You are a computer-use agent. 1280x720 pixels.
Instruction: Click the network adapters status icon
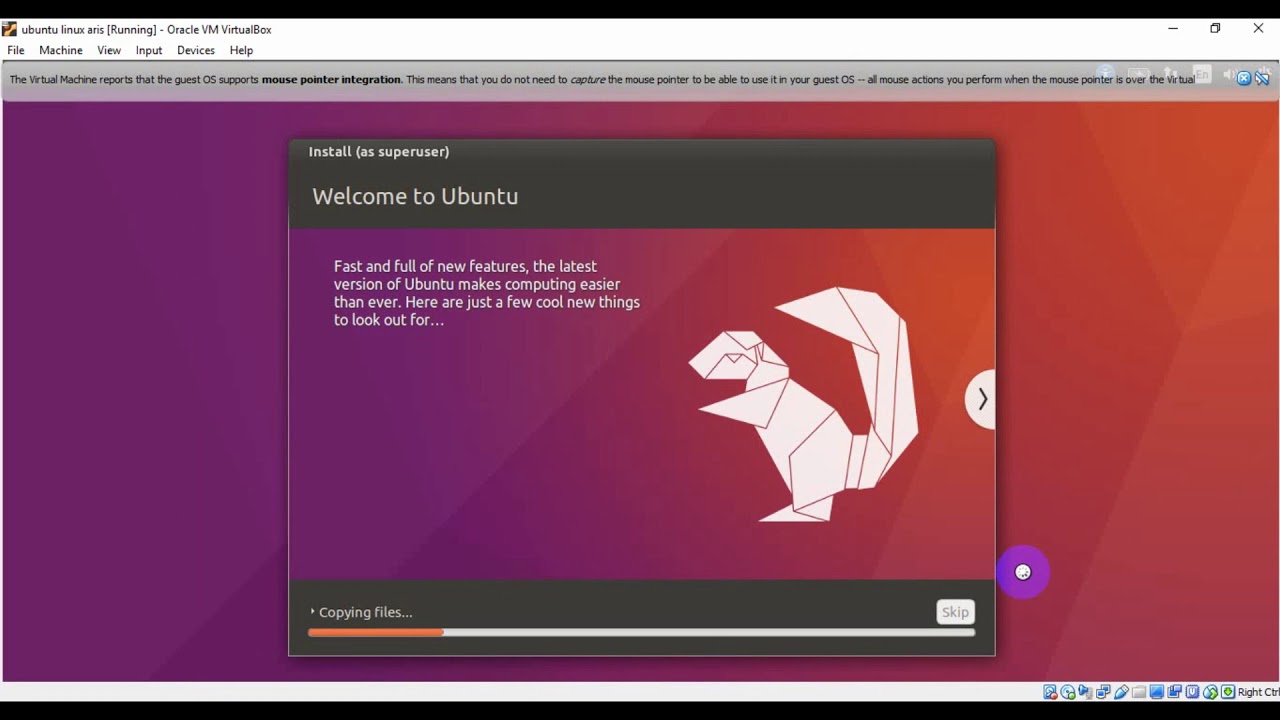pos(1103,692)
